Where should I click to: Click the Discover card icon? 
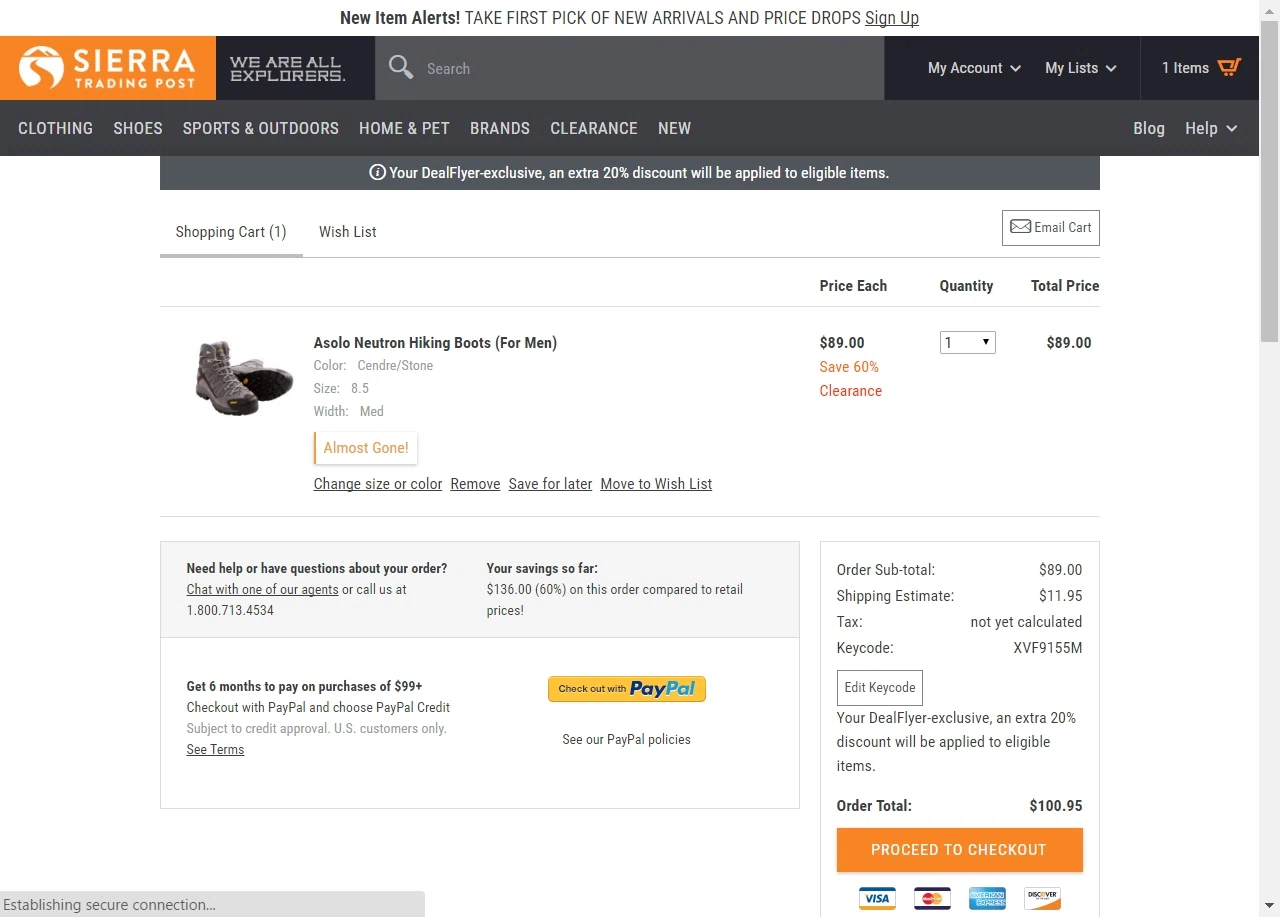point(1042,898)
